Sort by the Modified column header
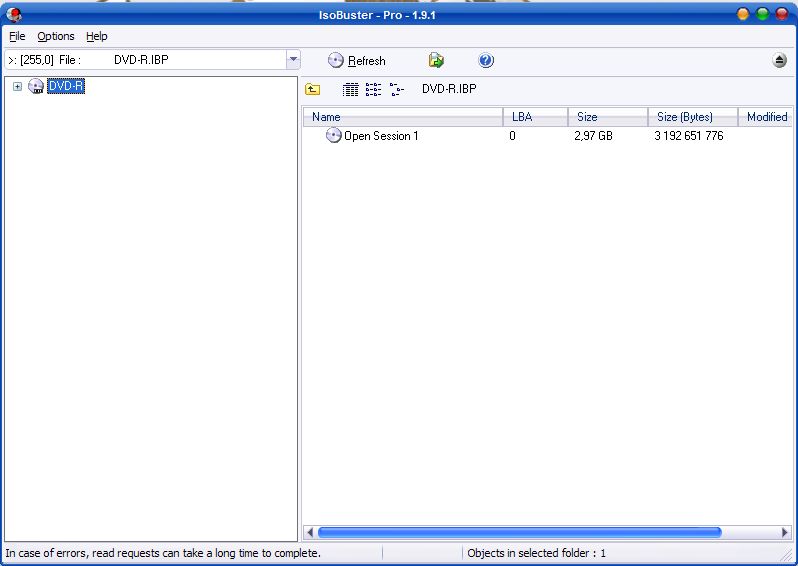This screenshot has height=566, width=798. coord(765,117)
